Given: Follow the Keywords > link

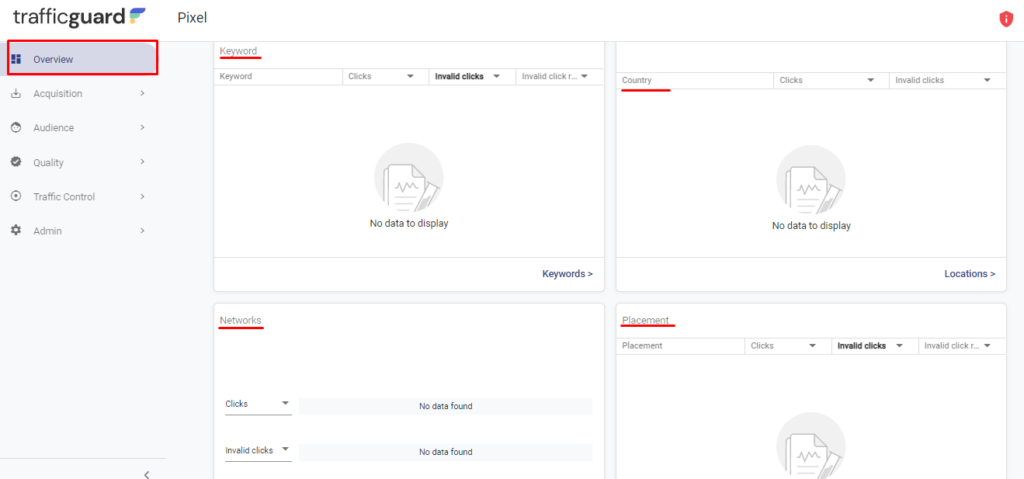Looking at the screenshot, I should click(x=568, y=274).
